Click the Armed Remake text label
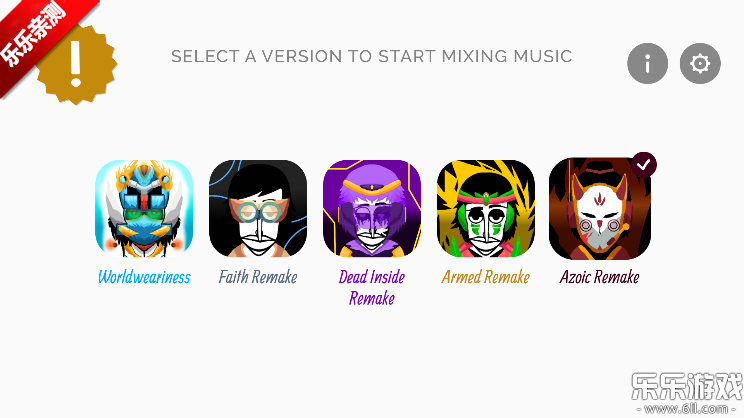Image resolution: width=744 pixels, height=418 pixels. coord(486,277)
